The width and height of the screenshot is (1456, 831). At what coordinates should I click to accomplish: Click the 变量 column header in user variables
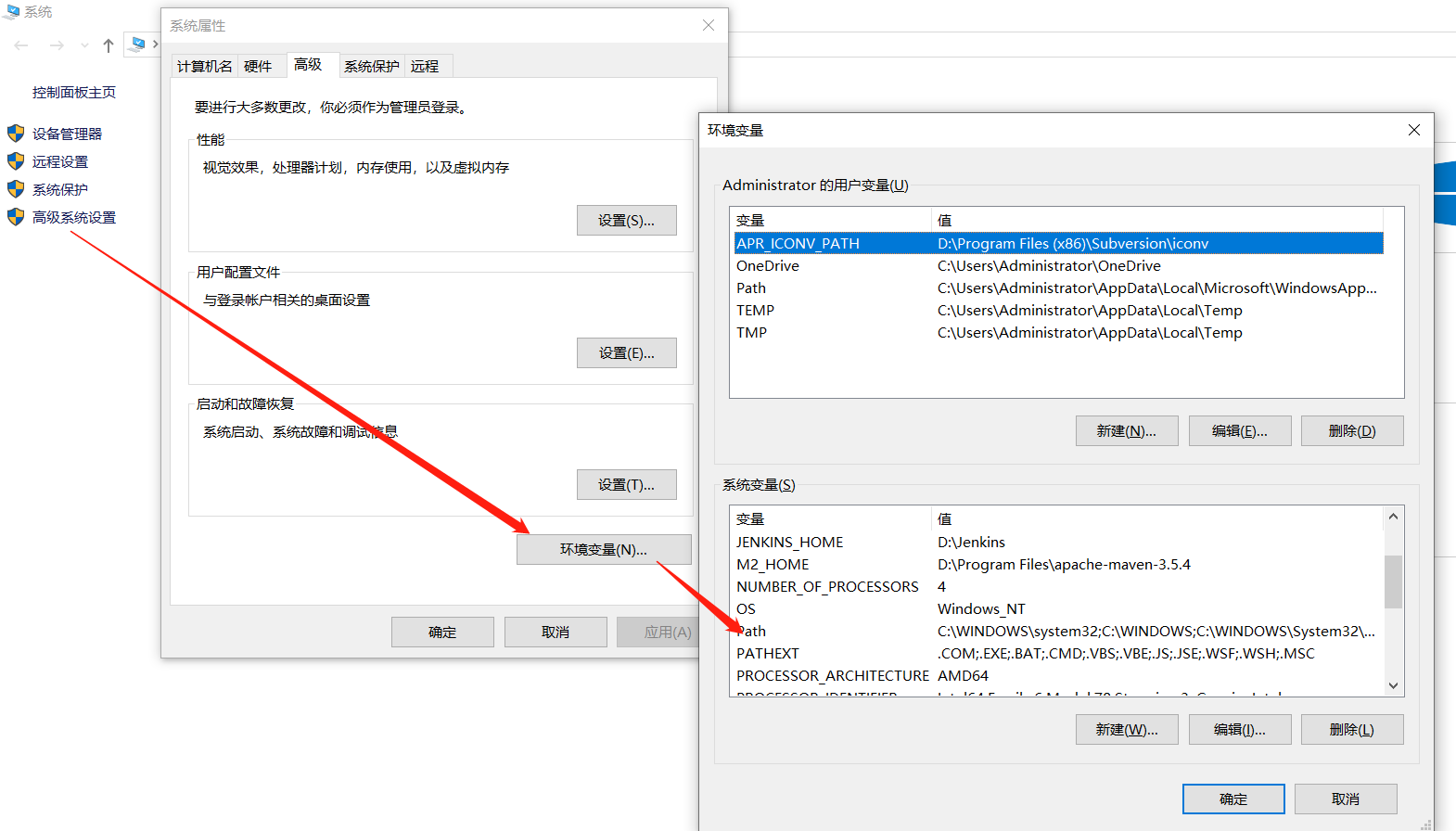point(831,220)
